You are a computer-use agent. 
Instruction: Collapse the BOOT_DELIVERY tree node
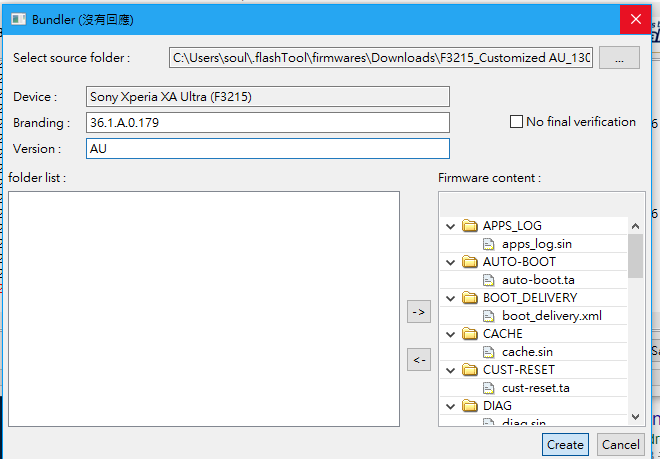tap(450, 298)
